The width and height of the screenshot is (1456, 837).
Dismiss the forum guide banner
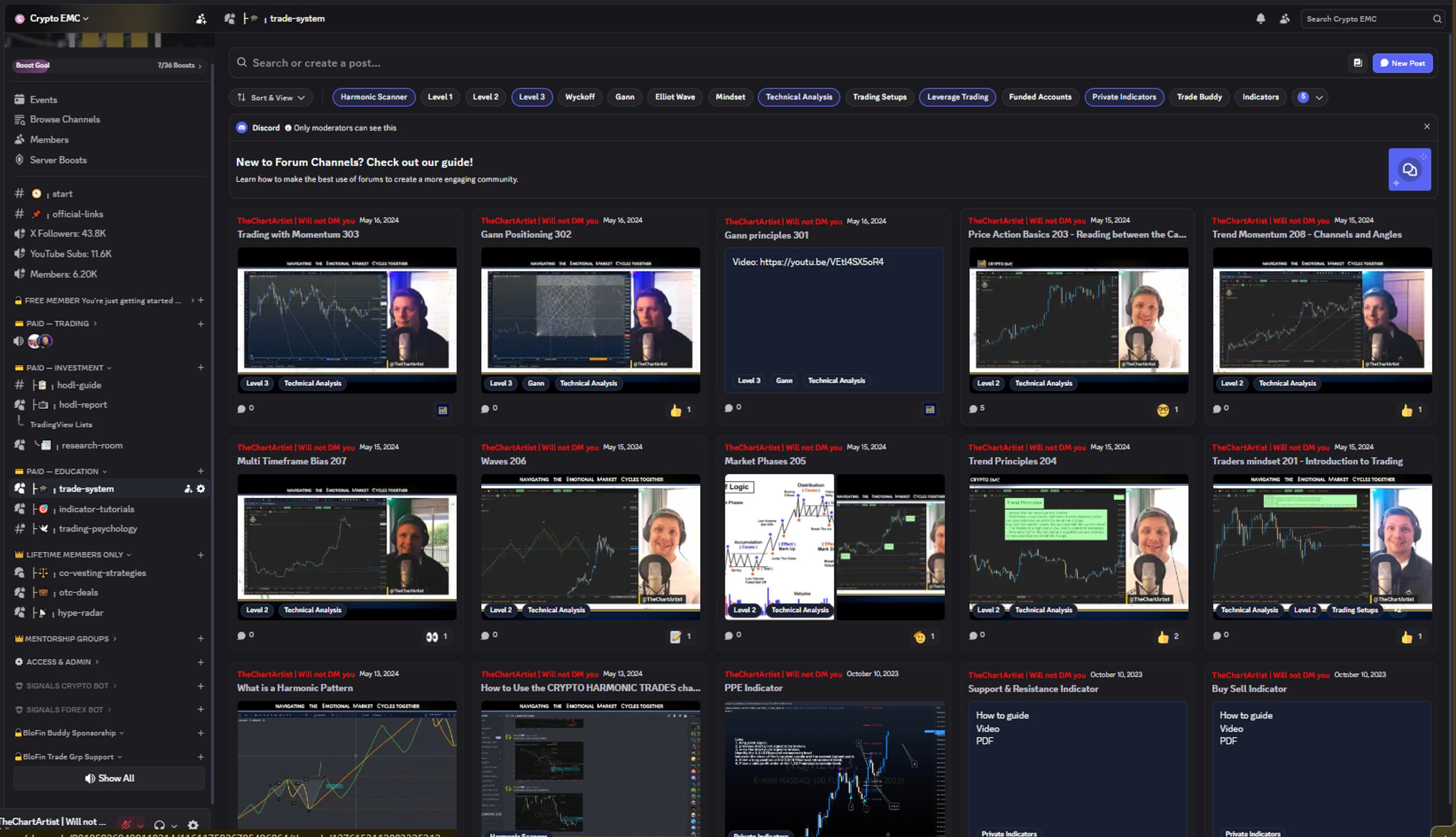(x=1426, y=126)
